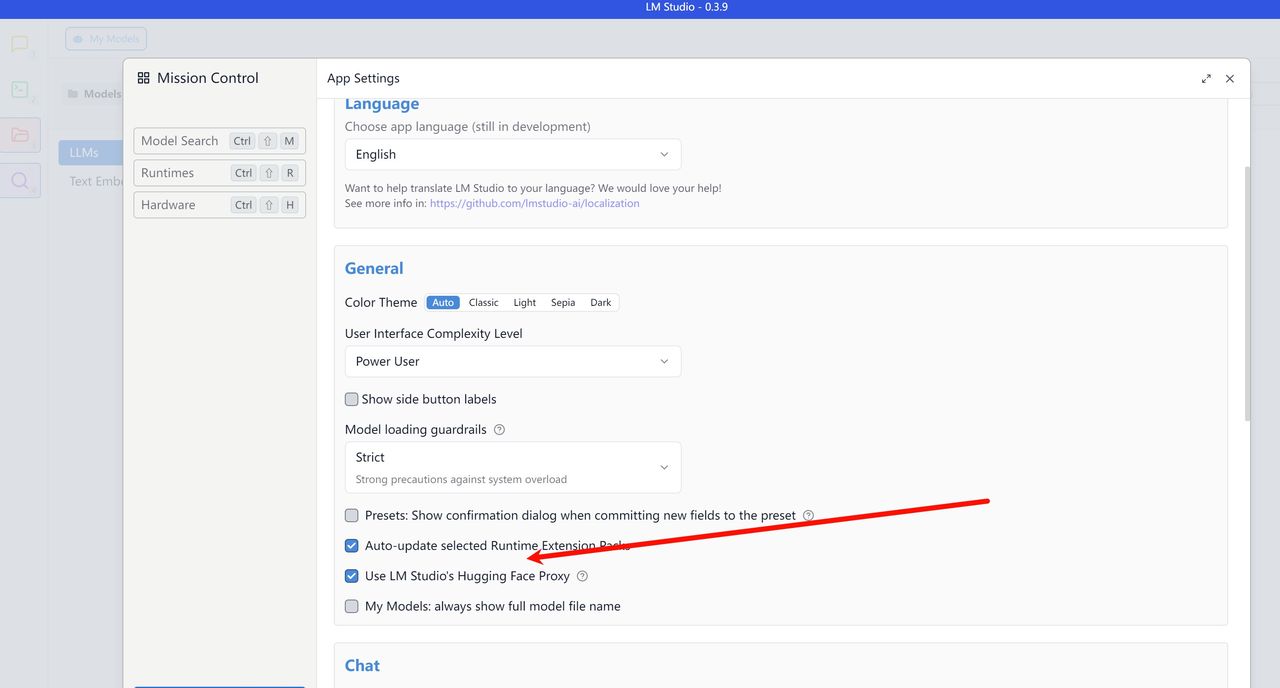Click help icon beside Hugging Face Proxy
Screen dimensions: 1280x688
[x=582, y=576]
